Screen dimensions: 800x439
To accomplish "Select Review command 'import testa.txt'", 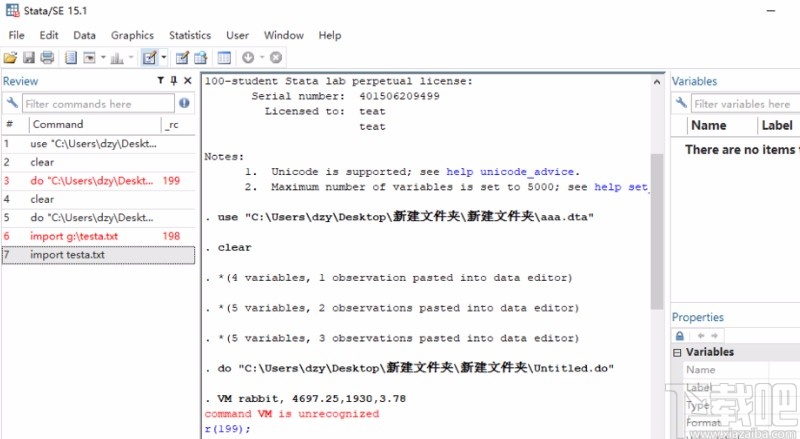I will click(x=98, y=255).
